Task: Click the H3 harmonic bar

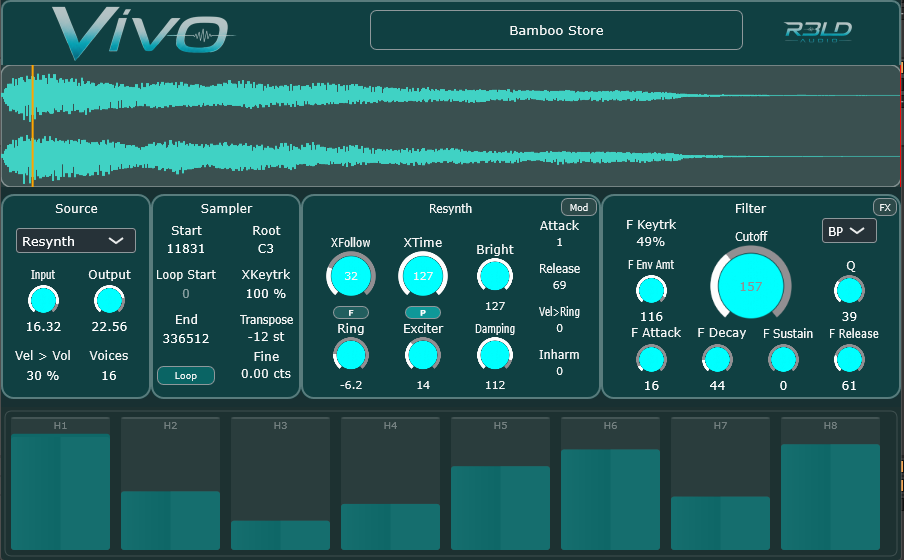Action: coord(280,484)
